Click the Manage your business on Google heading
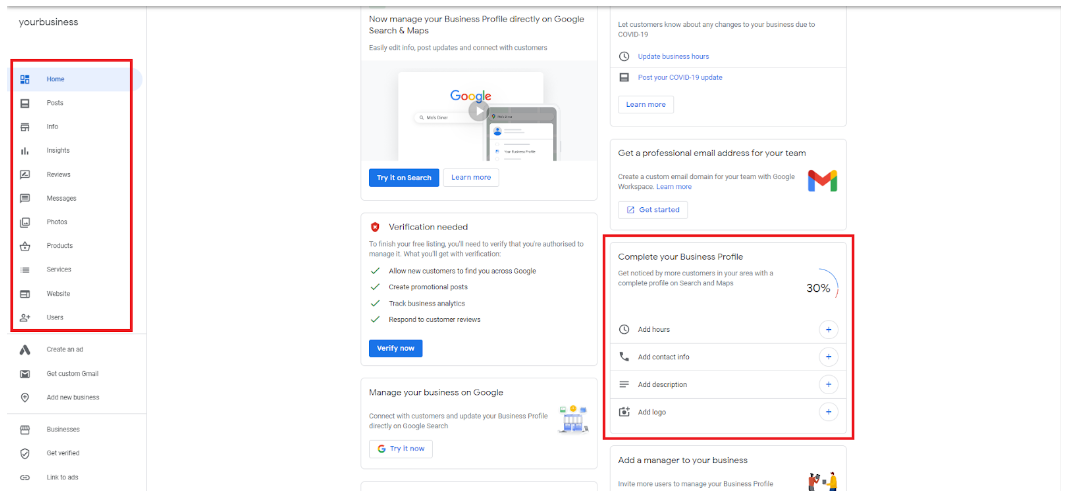 [x=436, y=393]
